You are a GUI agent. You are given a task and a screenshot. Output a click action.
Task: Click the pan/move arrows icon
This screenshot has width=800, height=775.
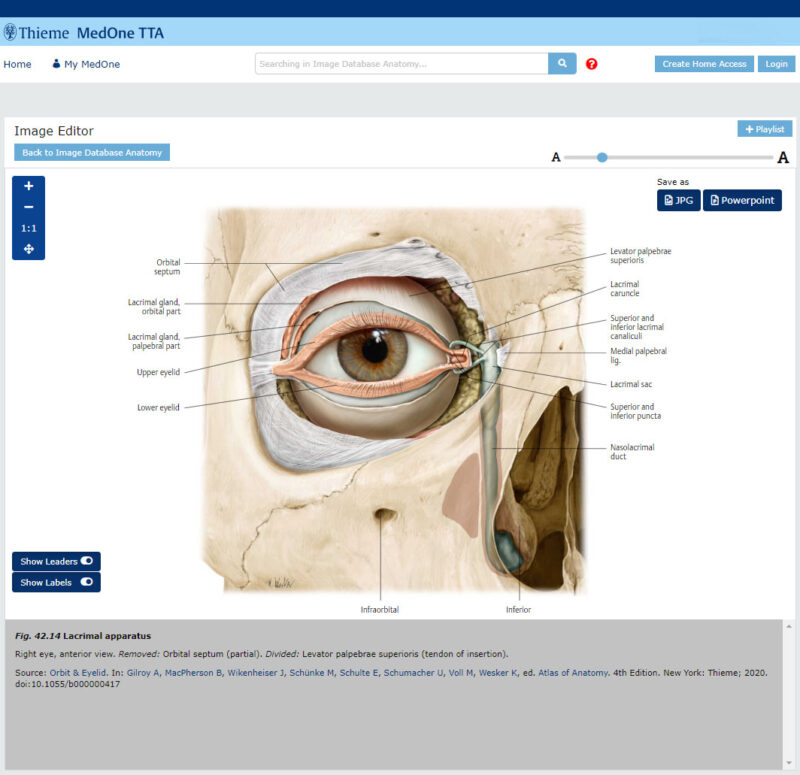[x=28, y=249]
